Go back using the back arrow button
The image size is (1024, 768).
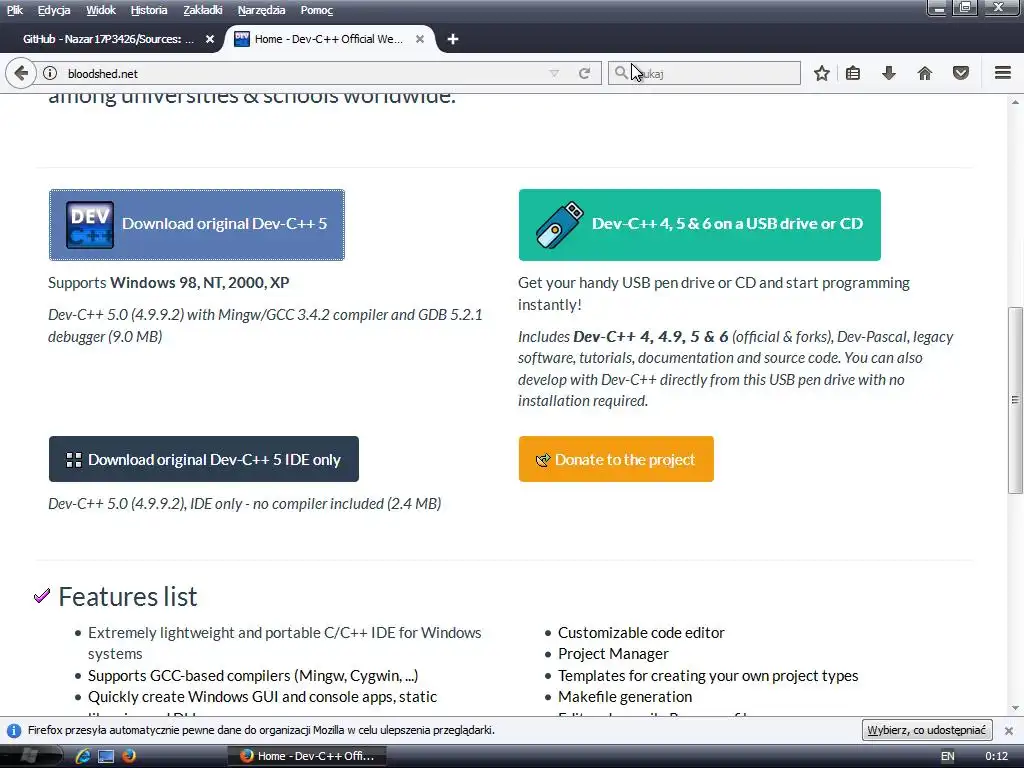coord(21,73)
